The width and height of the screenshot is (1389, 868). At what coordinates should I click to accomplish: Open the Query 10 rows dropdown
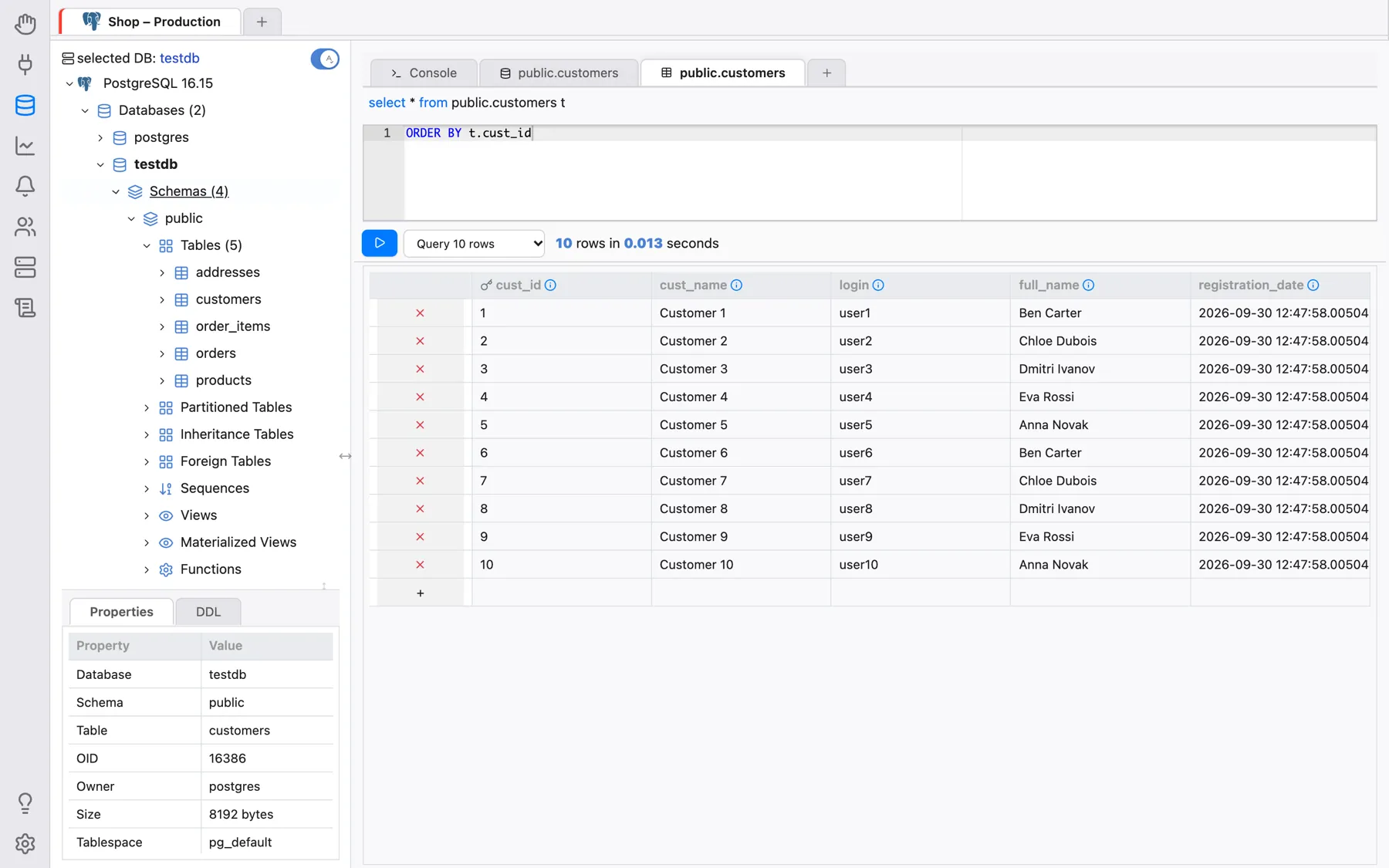click(x=474, y=243)
